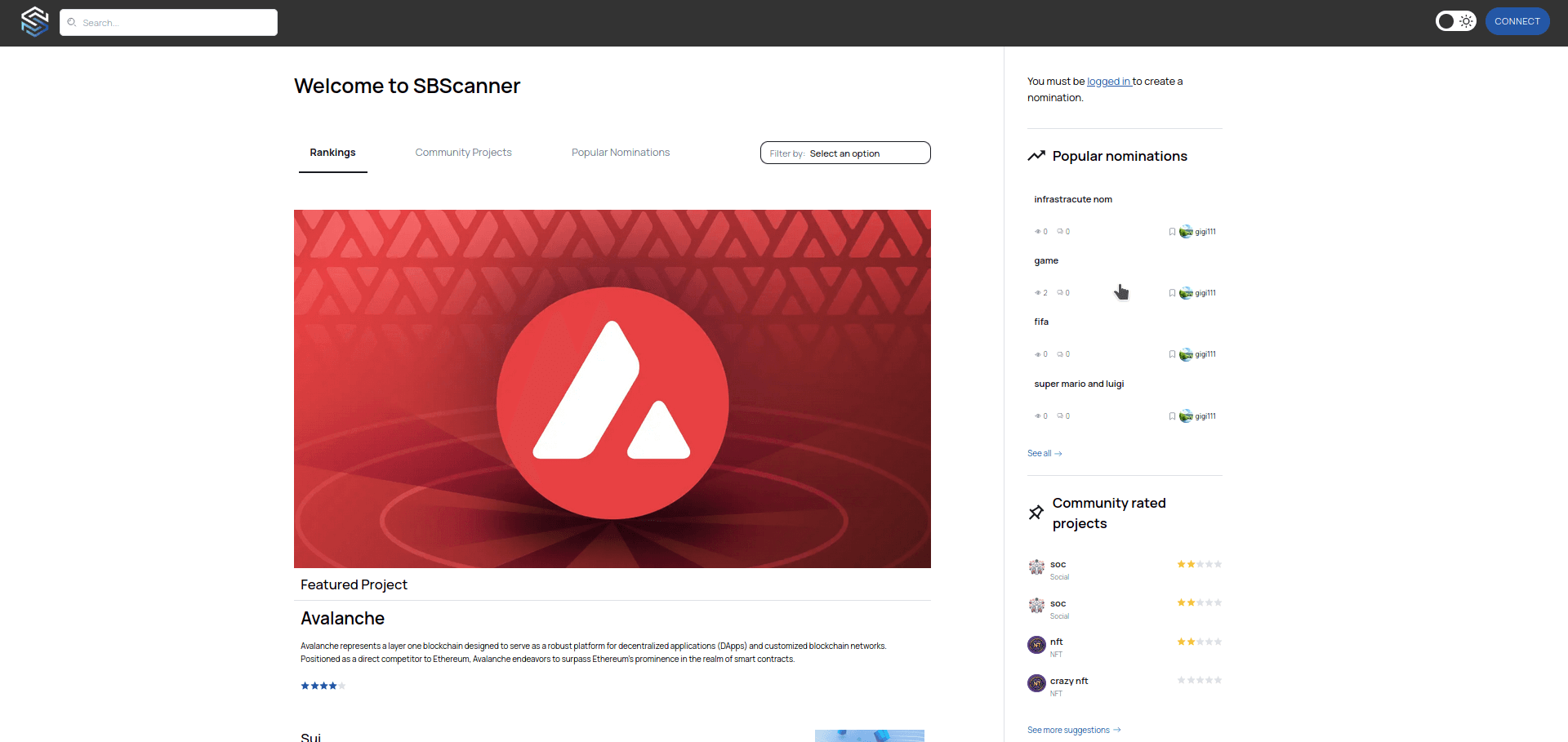Bookmark the game nomination
The width and height of the screenshot is (1568, 742).
pos(1172,293)
